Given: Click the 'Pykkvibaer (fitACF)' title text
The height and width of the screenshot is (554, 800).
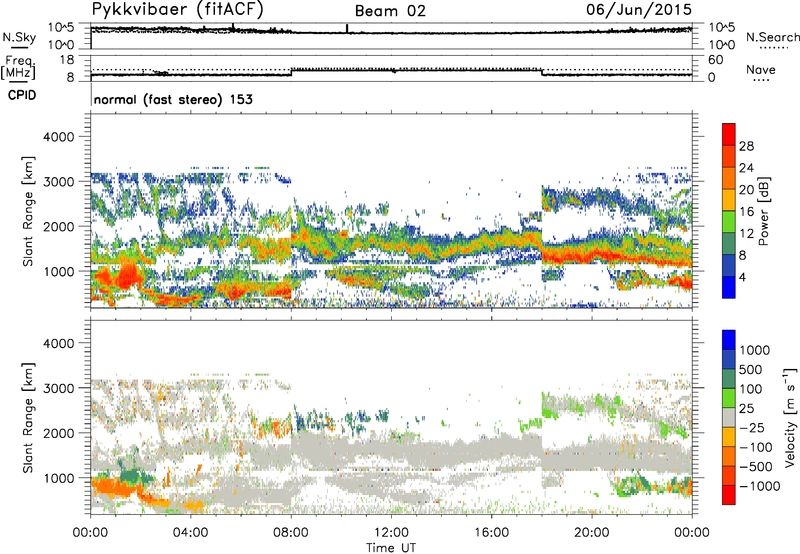Looking at the screenshot, I should coord(178,9).
